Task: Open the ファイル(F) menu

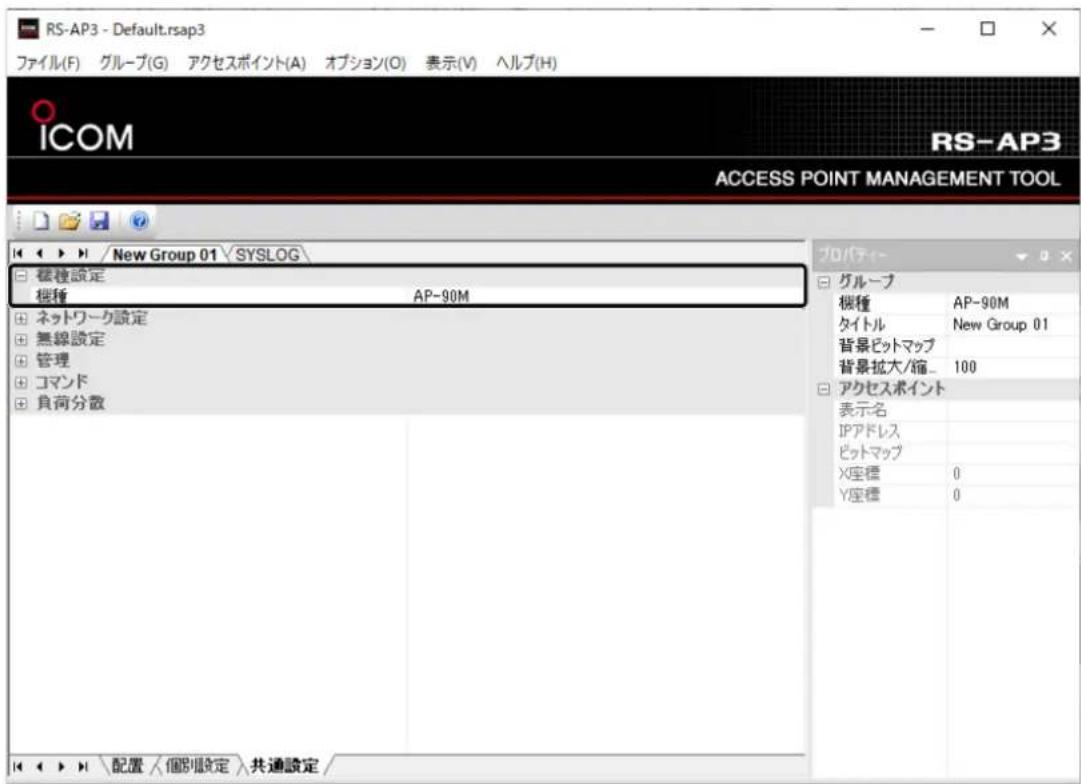Action: [x=48, y=63]
